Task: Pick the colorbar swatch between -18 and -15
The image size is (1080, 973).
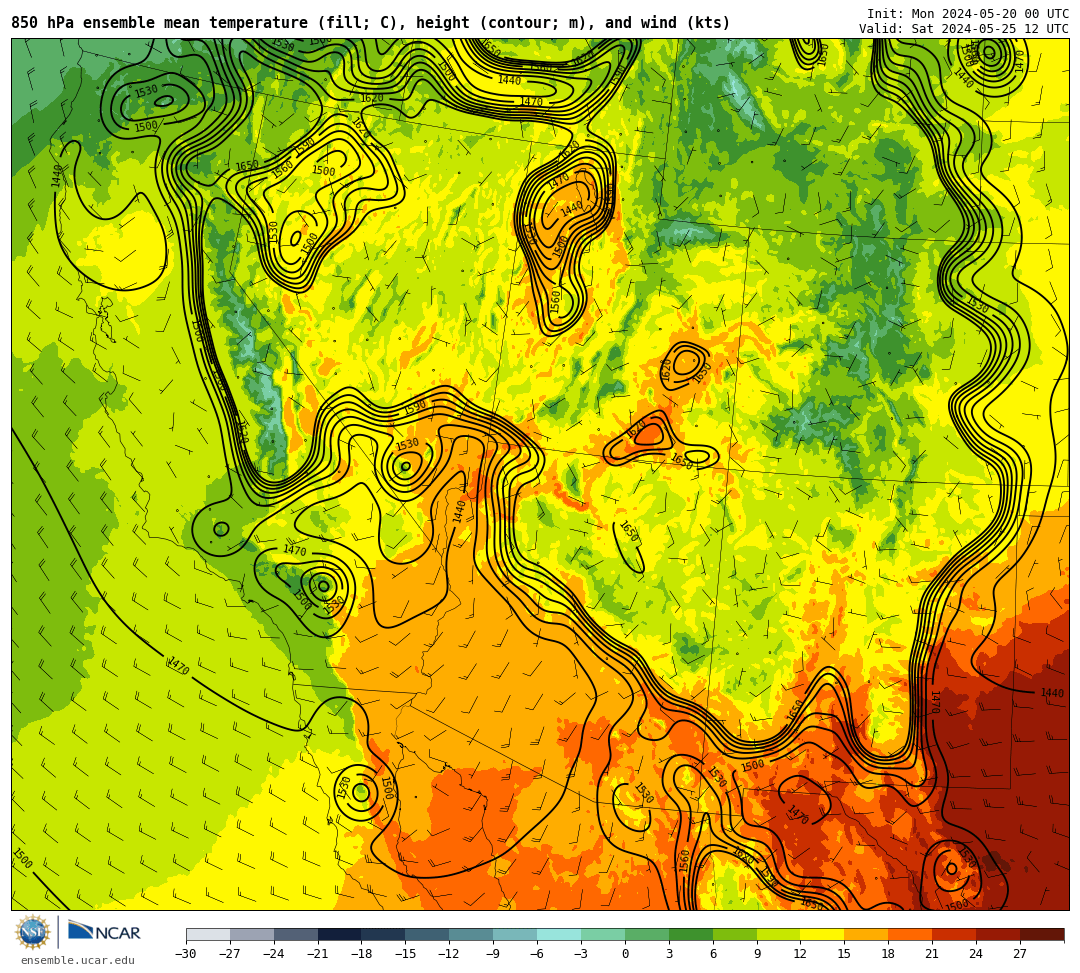Action: pos(384,934)
